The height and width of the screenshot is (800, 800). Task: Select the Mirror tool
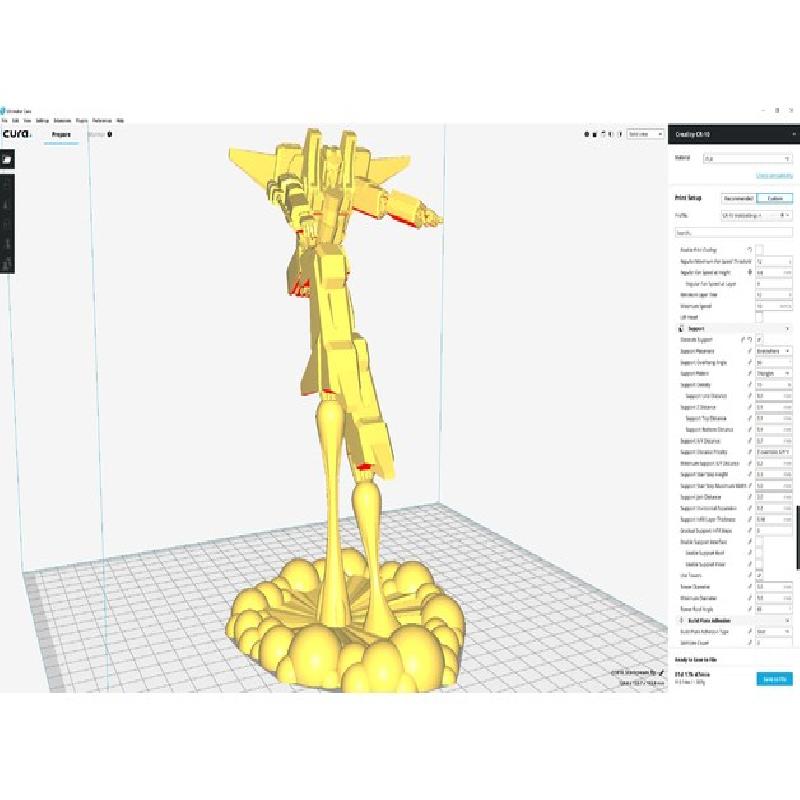[7, 244]
